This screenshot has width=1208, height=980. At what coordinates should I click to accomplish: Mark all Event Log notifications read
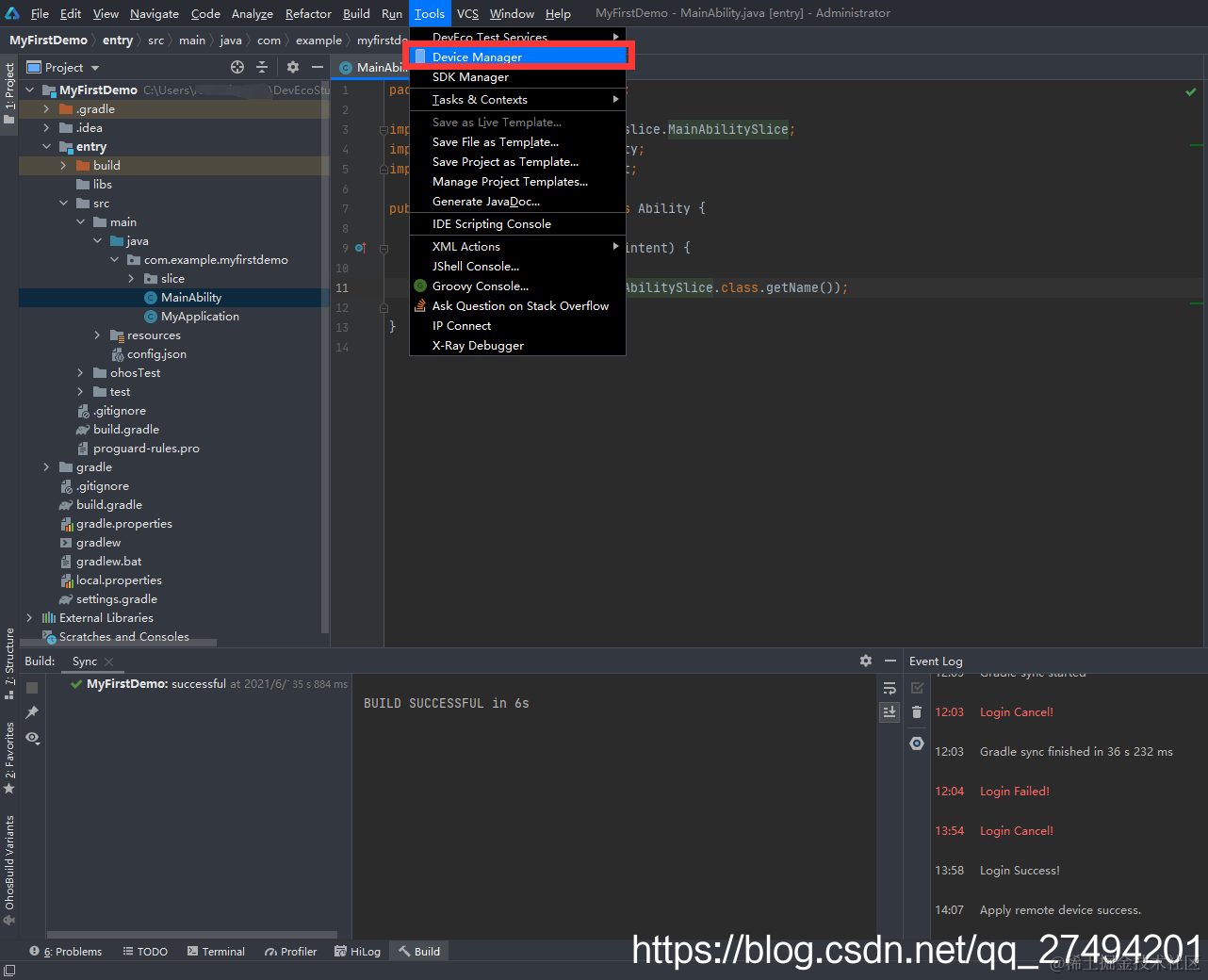917,688
